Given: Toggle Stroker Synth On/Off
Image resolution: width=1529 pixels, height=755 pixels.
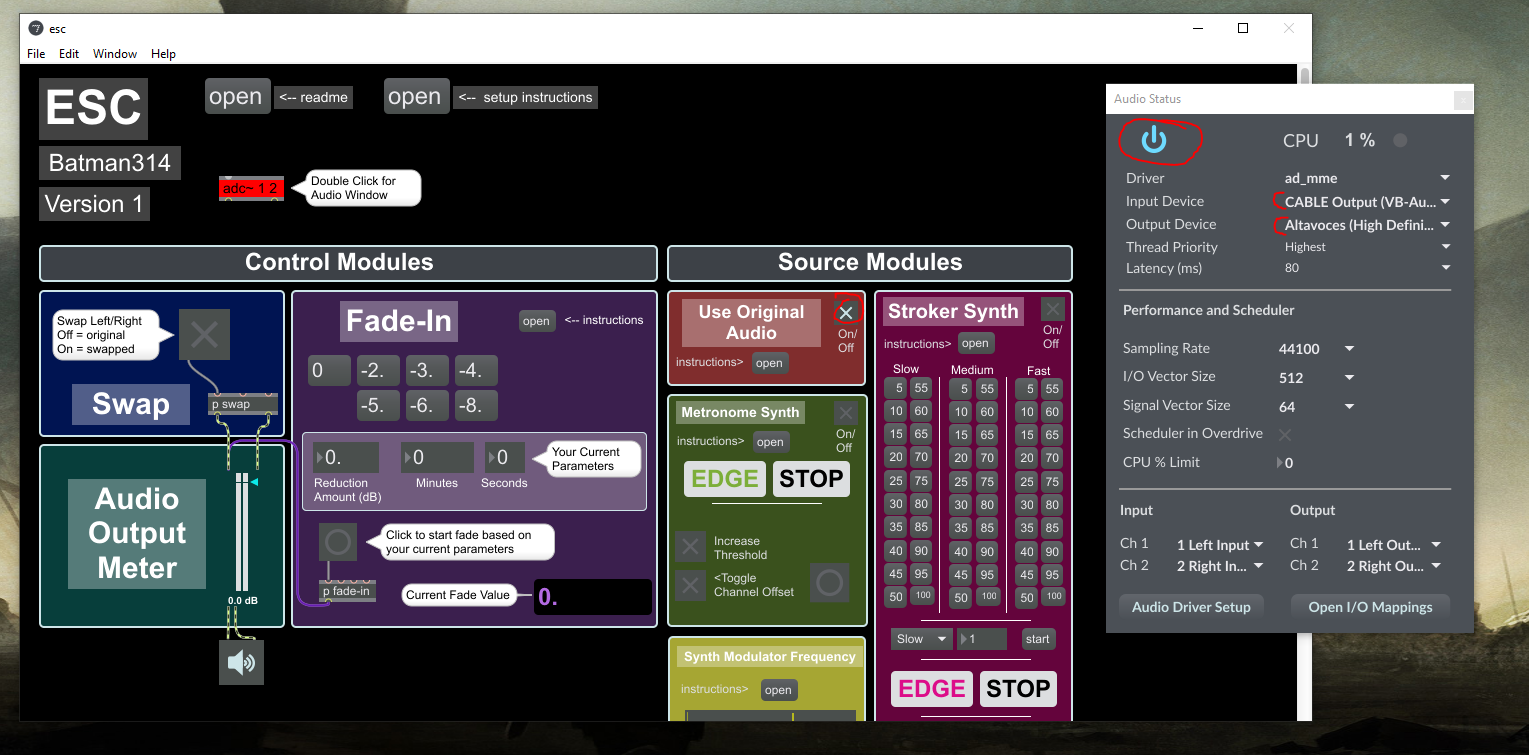Looking at the screenshot, I should [1052, 309].
